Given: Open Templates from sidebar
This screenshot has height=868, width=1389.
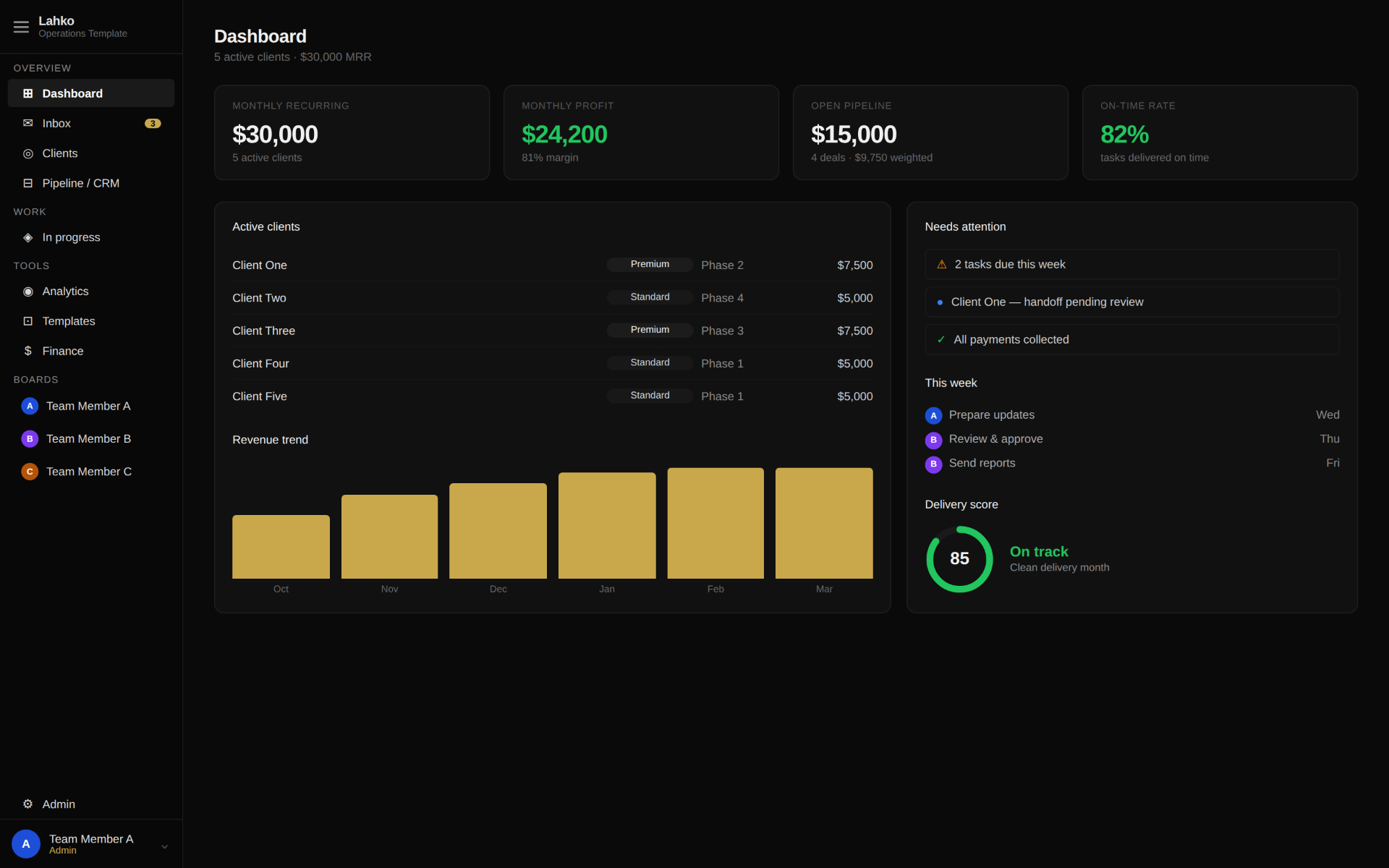Looking at the screenshot, I should [91, 321].
